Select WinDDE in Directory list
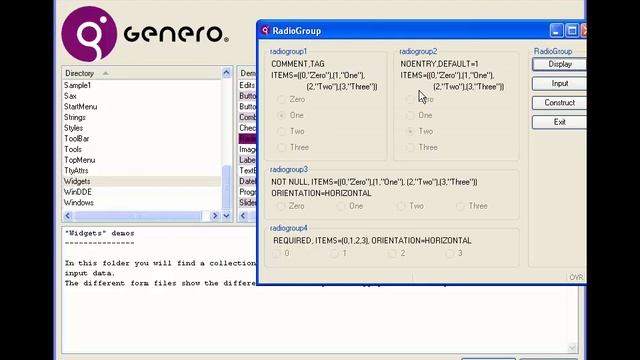Viewport: 640px width, 360px height. [x=141, y=192]
